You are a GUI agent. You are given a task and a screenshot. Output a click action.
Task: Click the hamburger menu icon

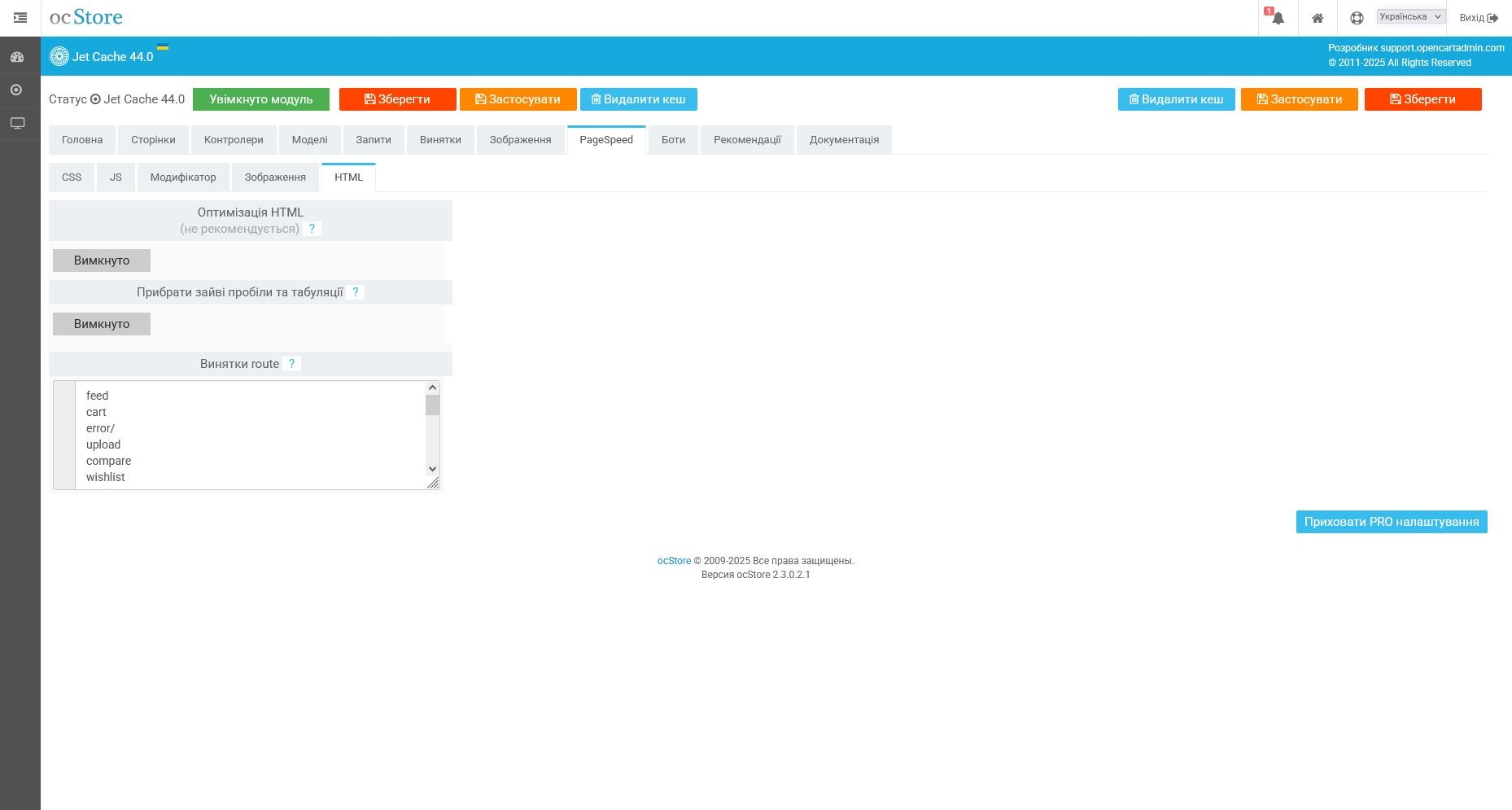click(x=20, y=17)
